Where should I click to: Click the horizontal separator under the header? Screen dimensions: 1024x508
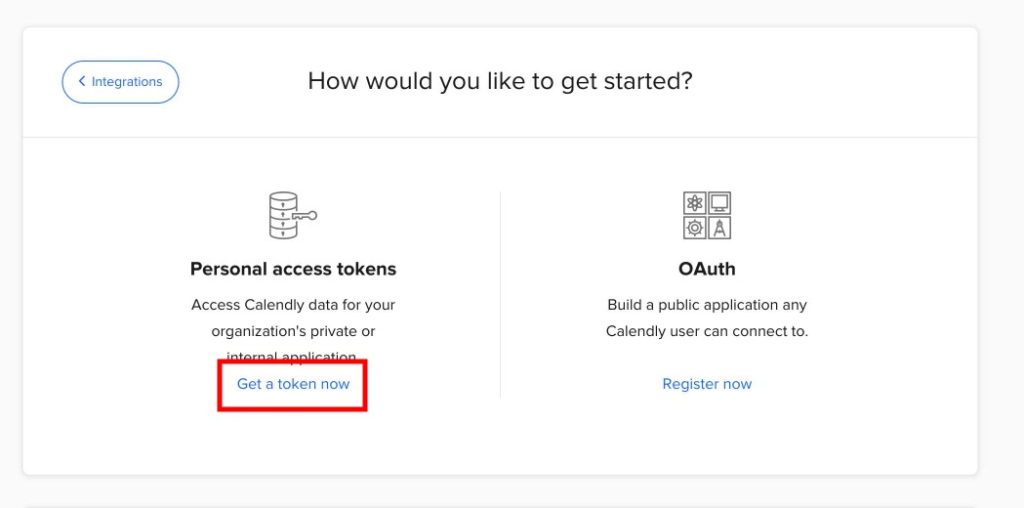pos(500,137)
